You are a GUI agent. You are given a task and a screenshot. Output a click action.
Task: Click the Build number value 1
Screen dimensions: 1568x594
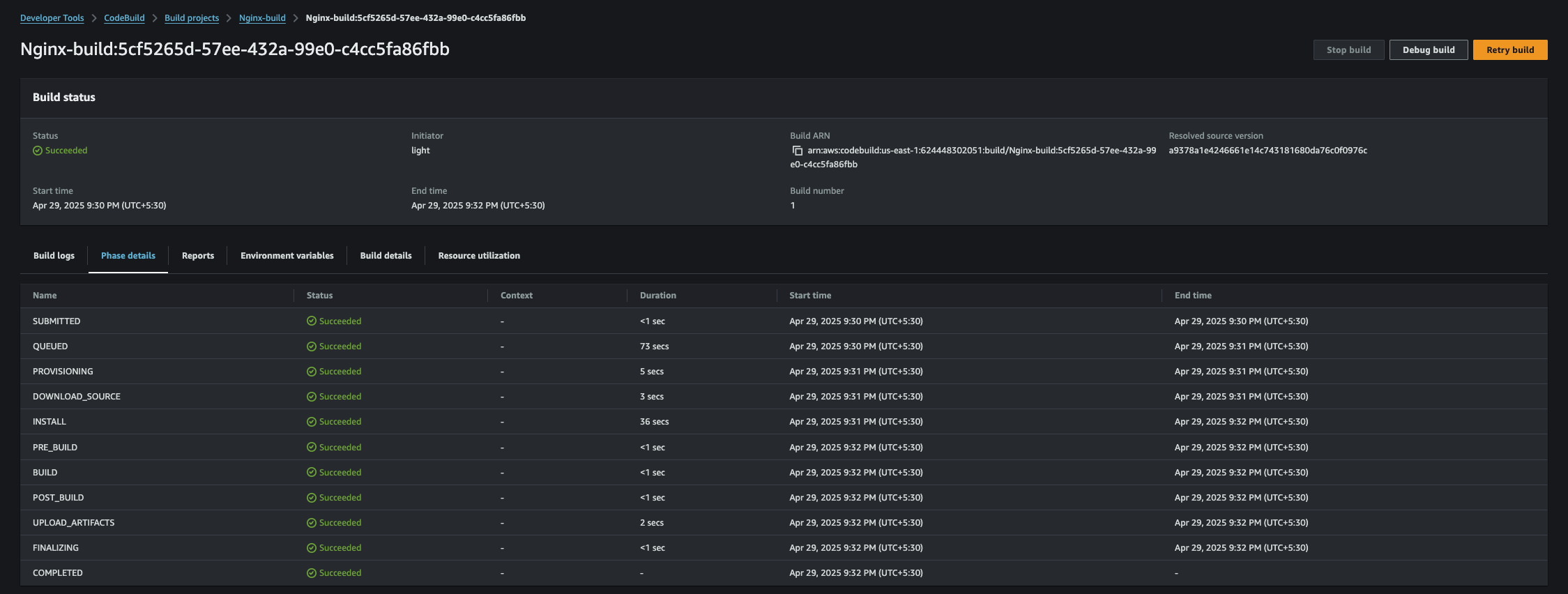[793, 206]
